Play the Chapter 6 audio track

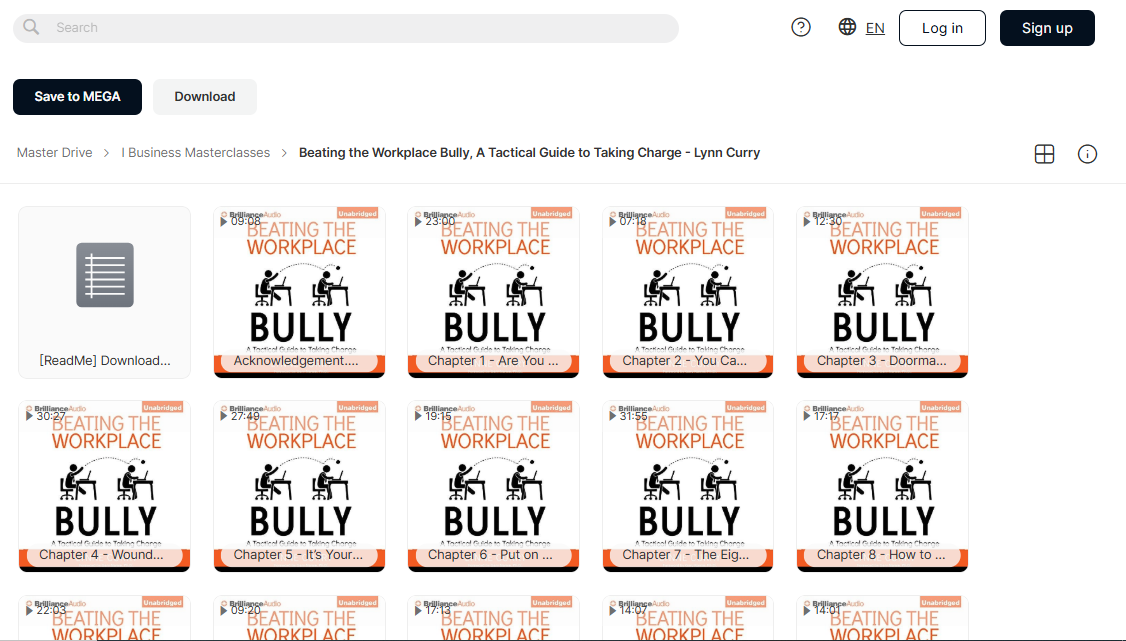coord(418,416)
